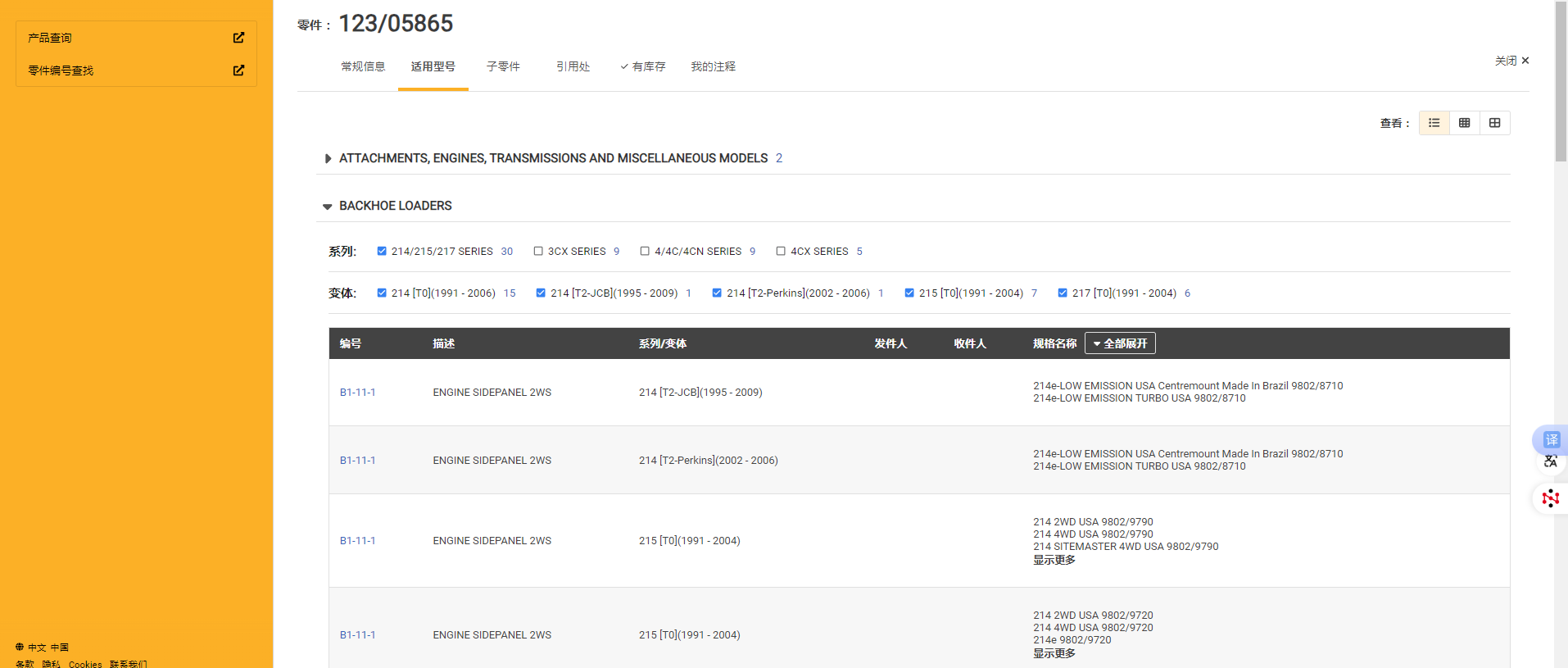Open external link icon beside 产品查询
Screen dimensions: 1568x668
[x=238, y=38]
